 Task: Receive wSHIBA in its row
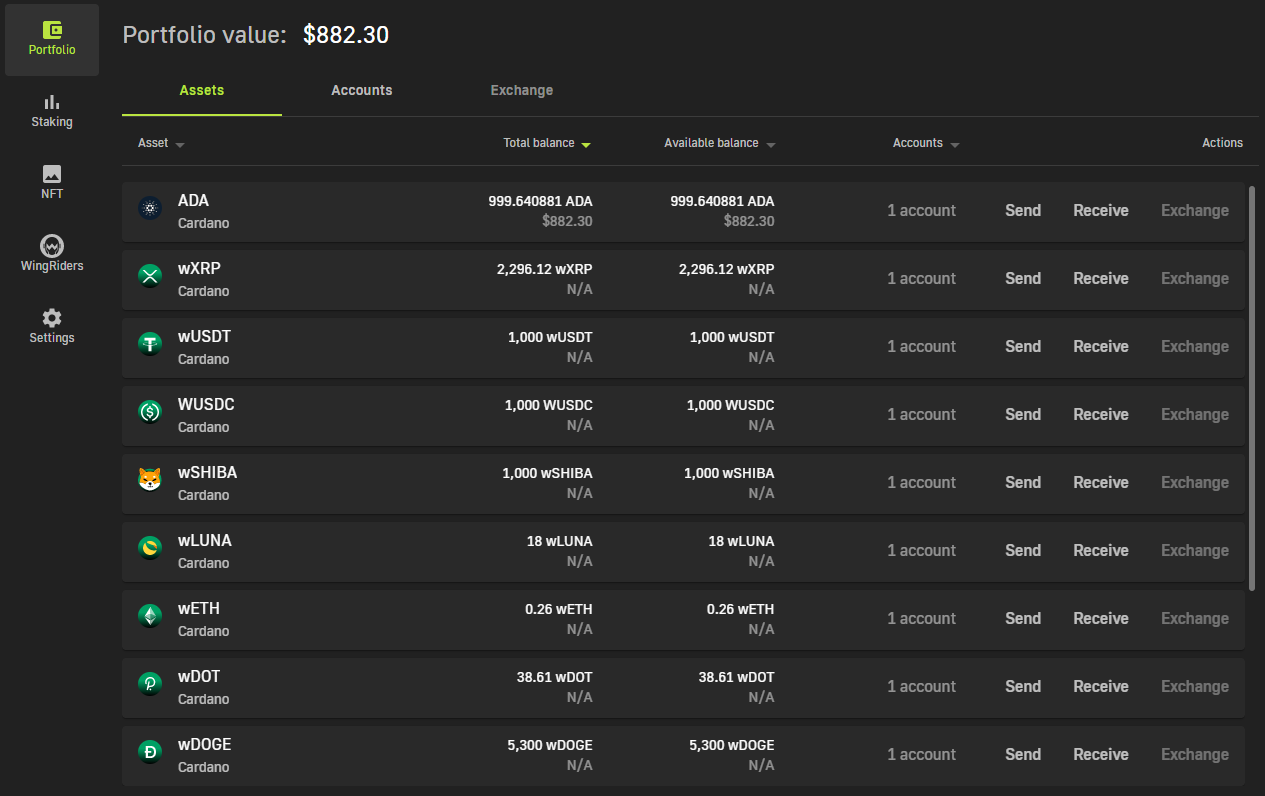coord(1101,482)
